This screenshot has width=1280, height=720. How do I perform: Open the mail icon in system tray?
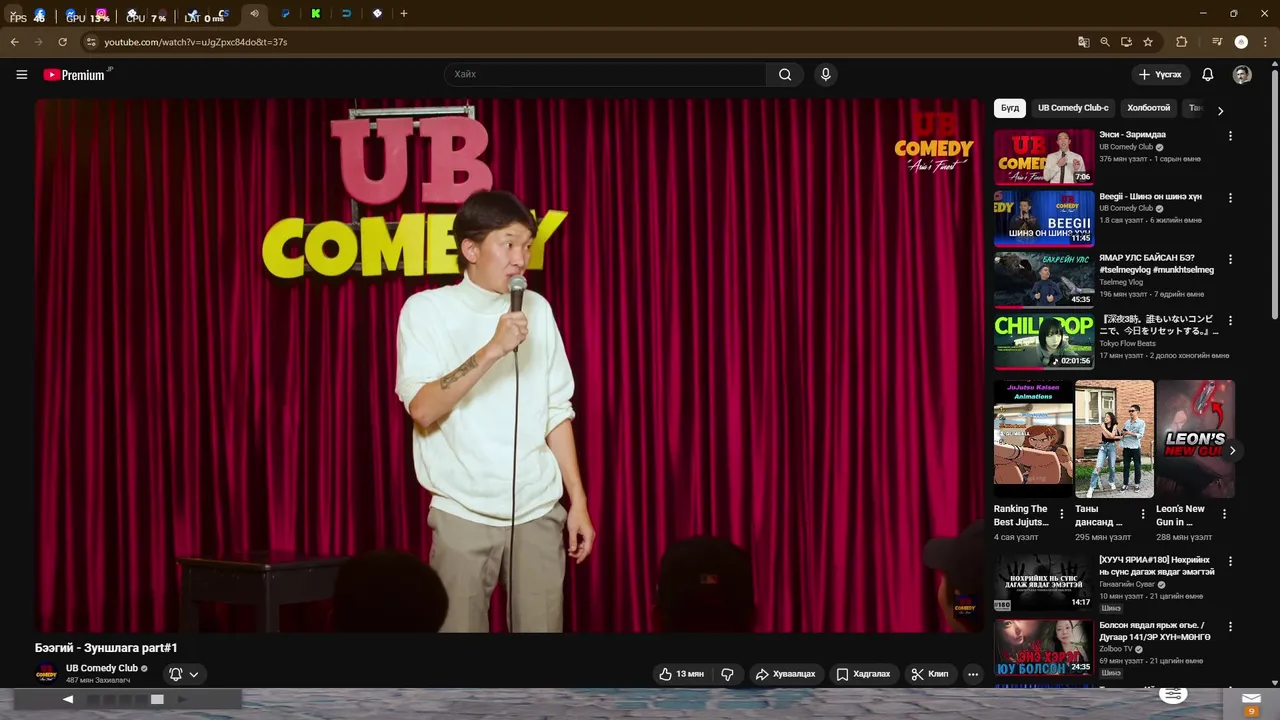click(1251, 699)
